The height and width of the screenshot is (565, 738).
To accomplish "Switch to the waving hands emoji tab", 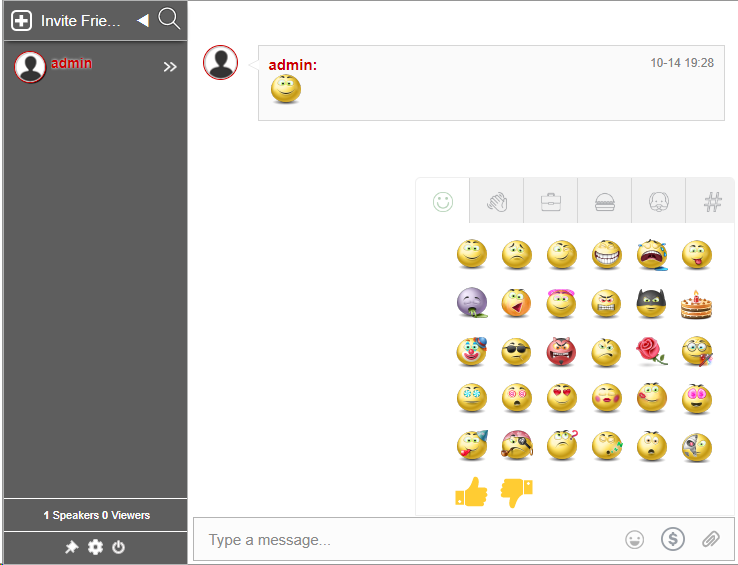I will 497,202.
